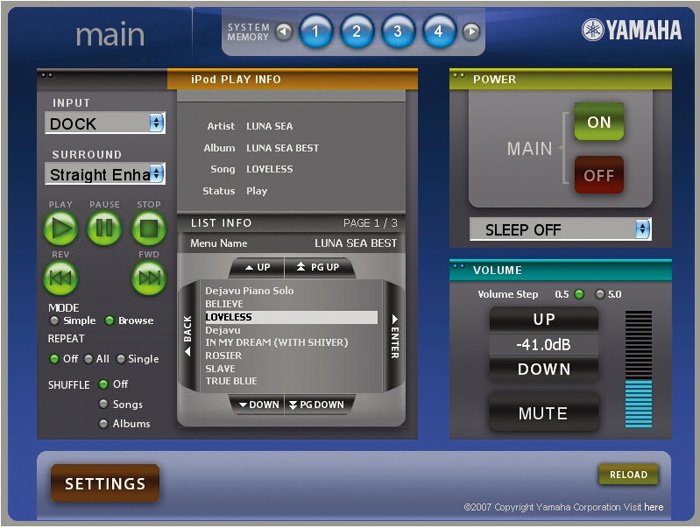Hit the Stop playback button
The width and height of the screenshot is (700, 528).
[148, 229]
